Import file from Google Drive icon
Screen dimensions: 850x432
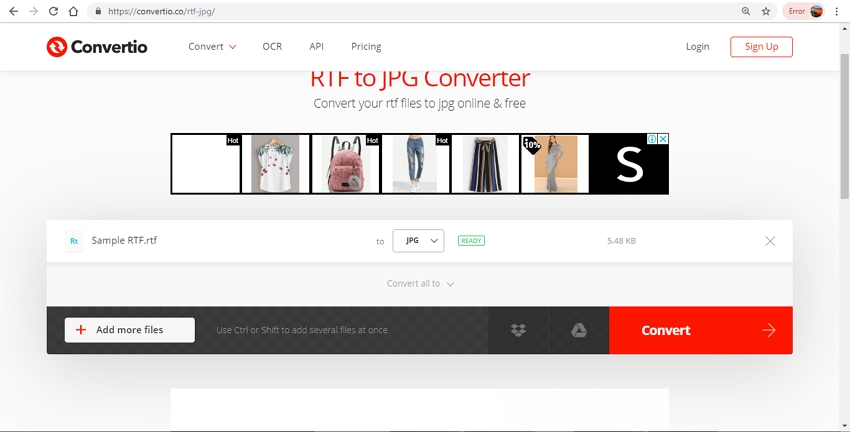tap(578, 330)
